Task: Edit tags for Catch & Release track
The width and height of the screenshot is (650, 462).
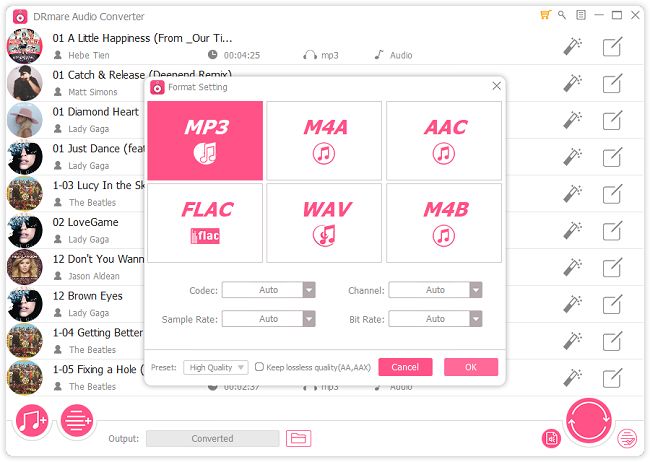Action: click(x=612, y=83)
